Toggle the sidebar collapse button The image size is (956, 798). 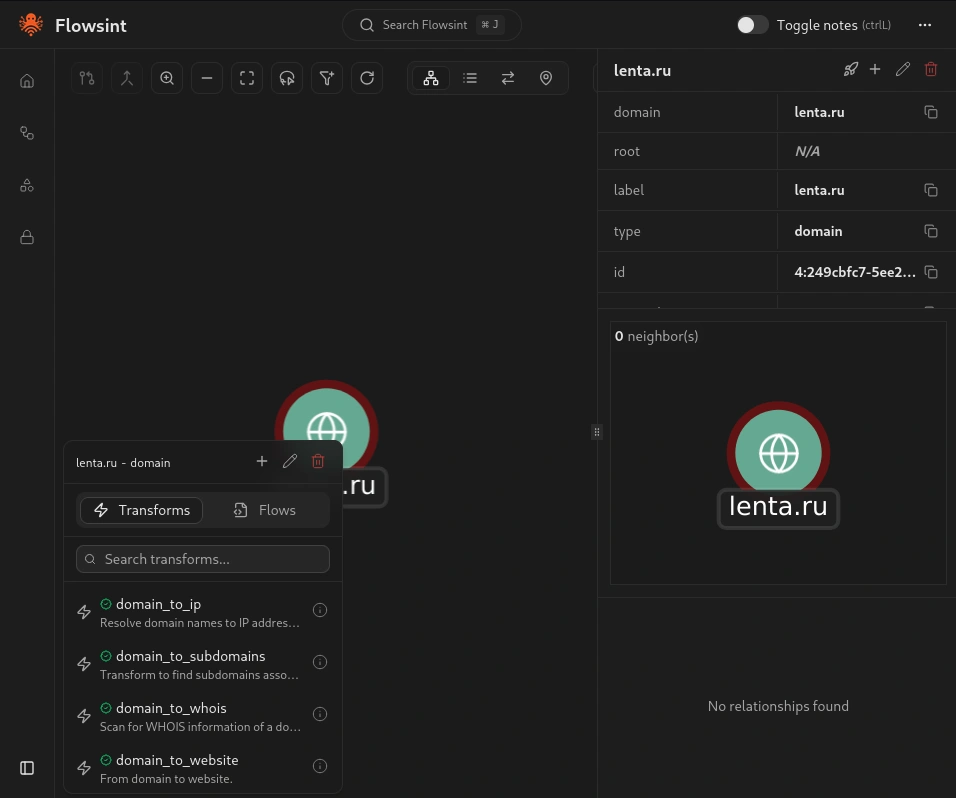[x=27, y=768]
